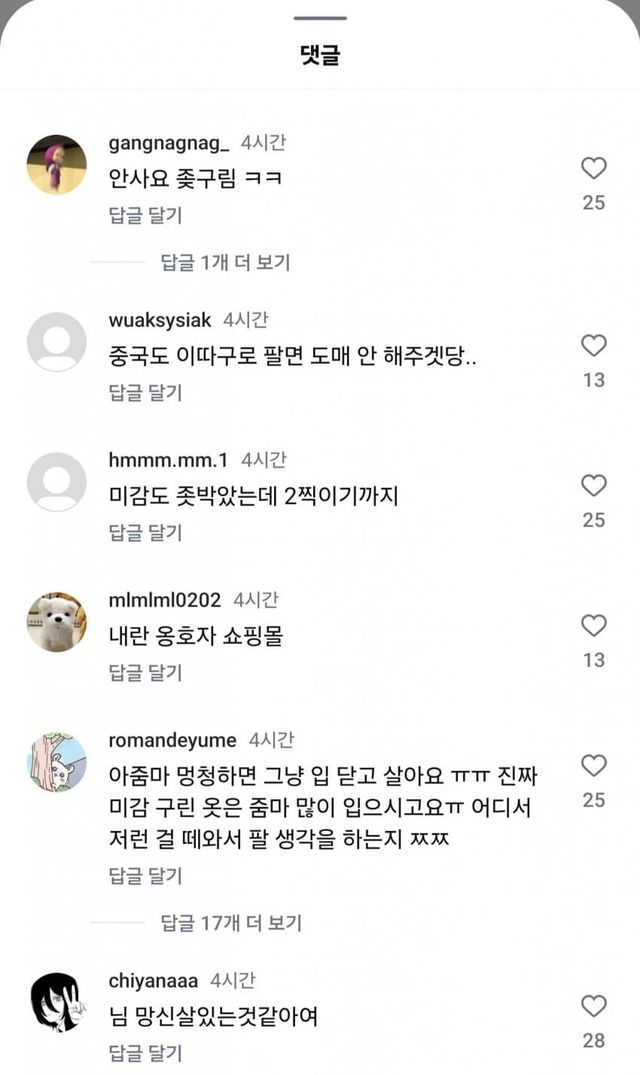
Task: Tap the drag handle above 댓글
Action: (320, 18)
